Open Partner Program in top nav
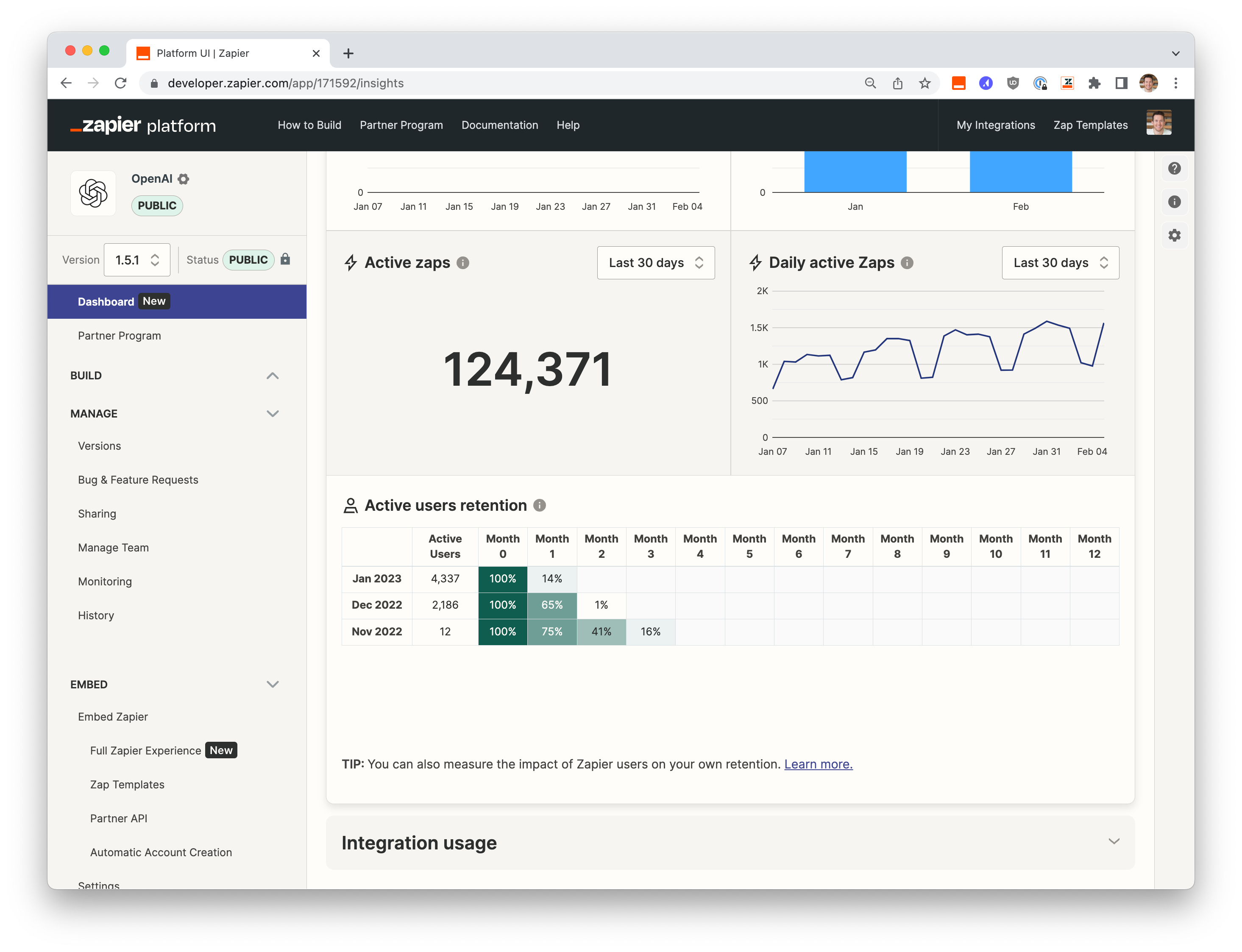 401,125
